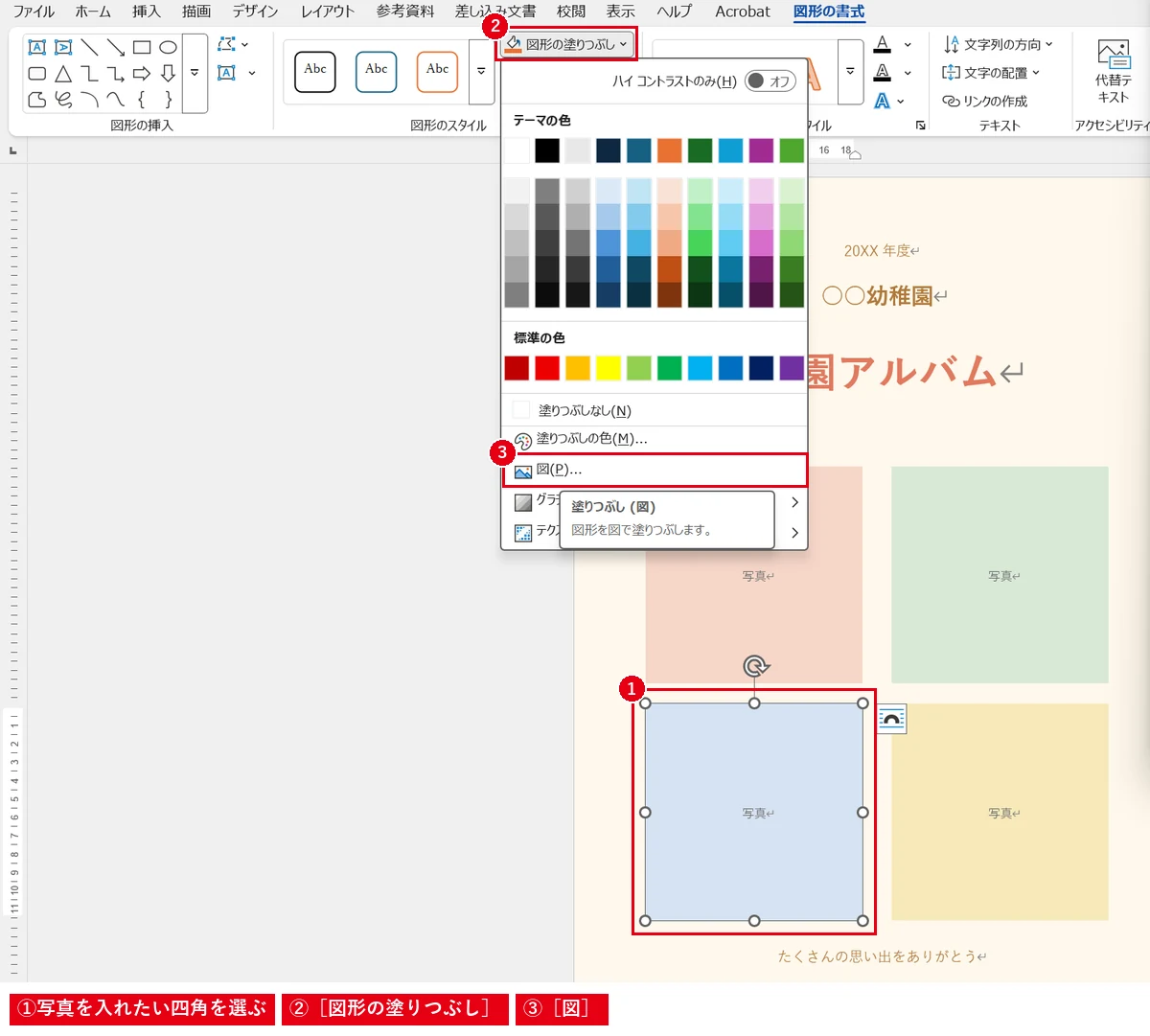Pick the elbow connector shape
The image size is (1150, 1036).
(89, 73)
